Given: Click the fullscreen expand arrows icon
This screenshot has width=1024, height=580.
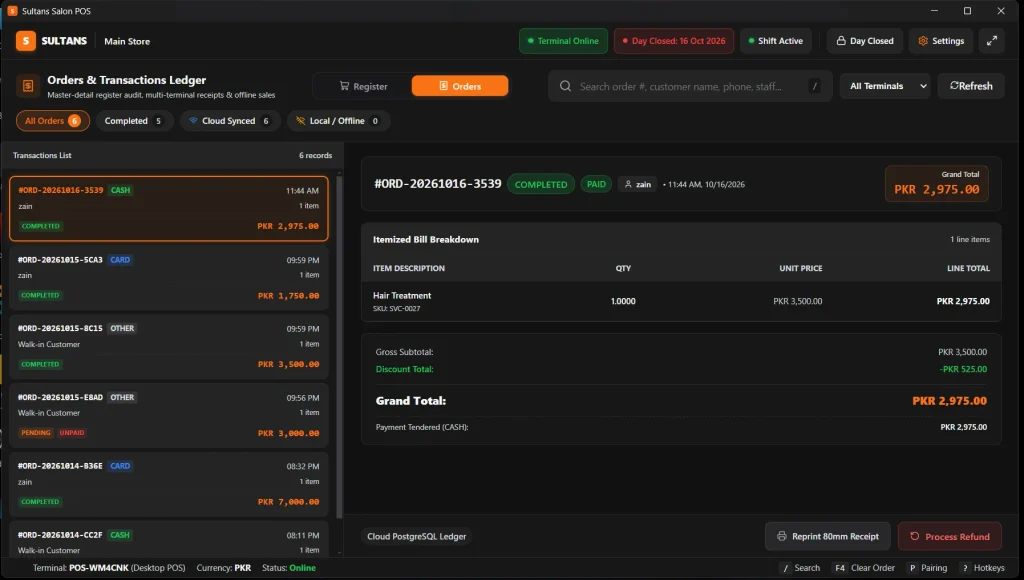Looking at the screenshot, I should click(x=991, y=40).
